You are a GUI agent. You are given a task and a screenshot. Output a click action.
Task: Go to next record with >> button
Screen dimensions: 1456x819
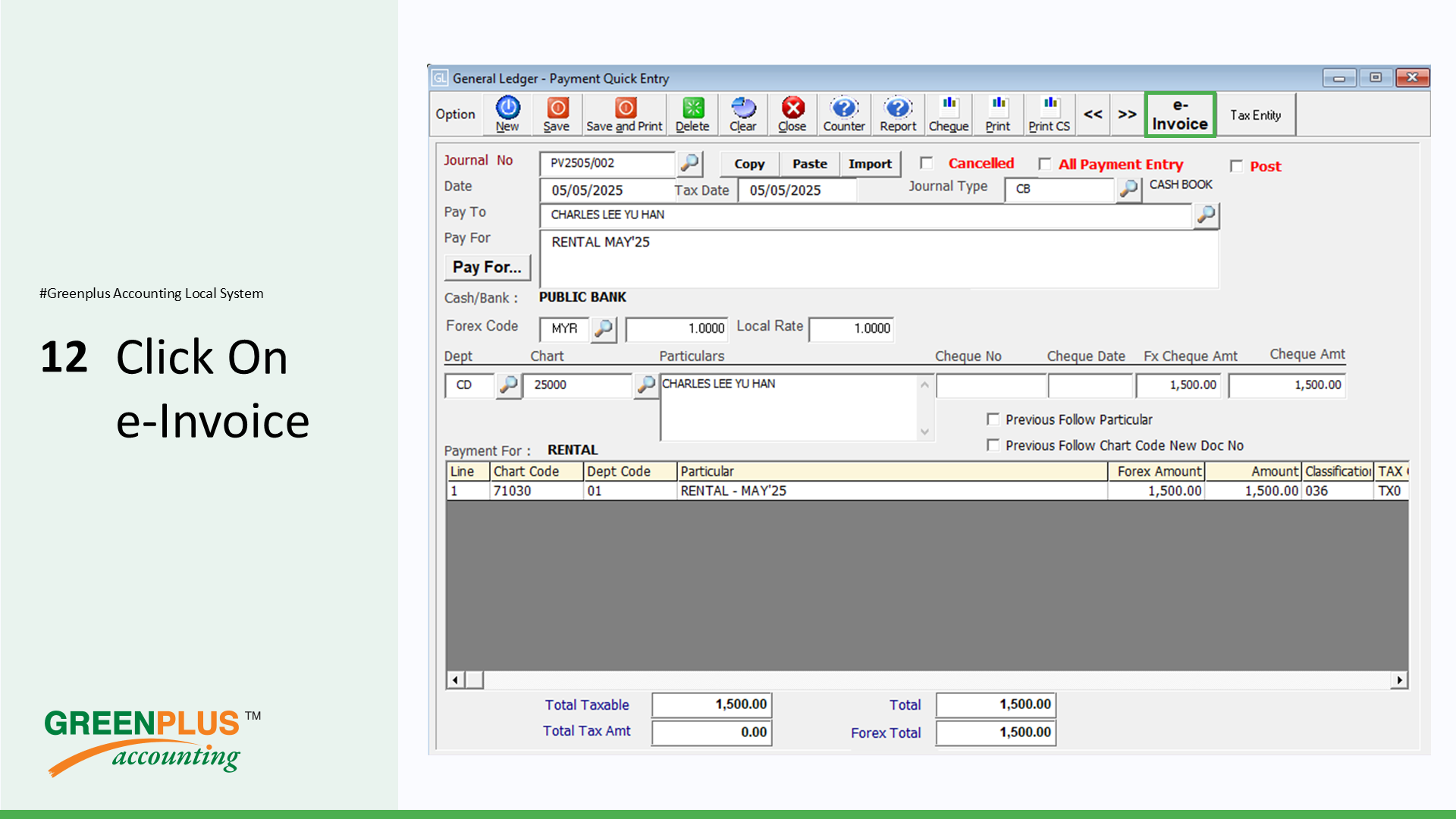tap(1127, 115)
